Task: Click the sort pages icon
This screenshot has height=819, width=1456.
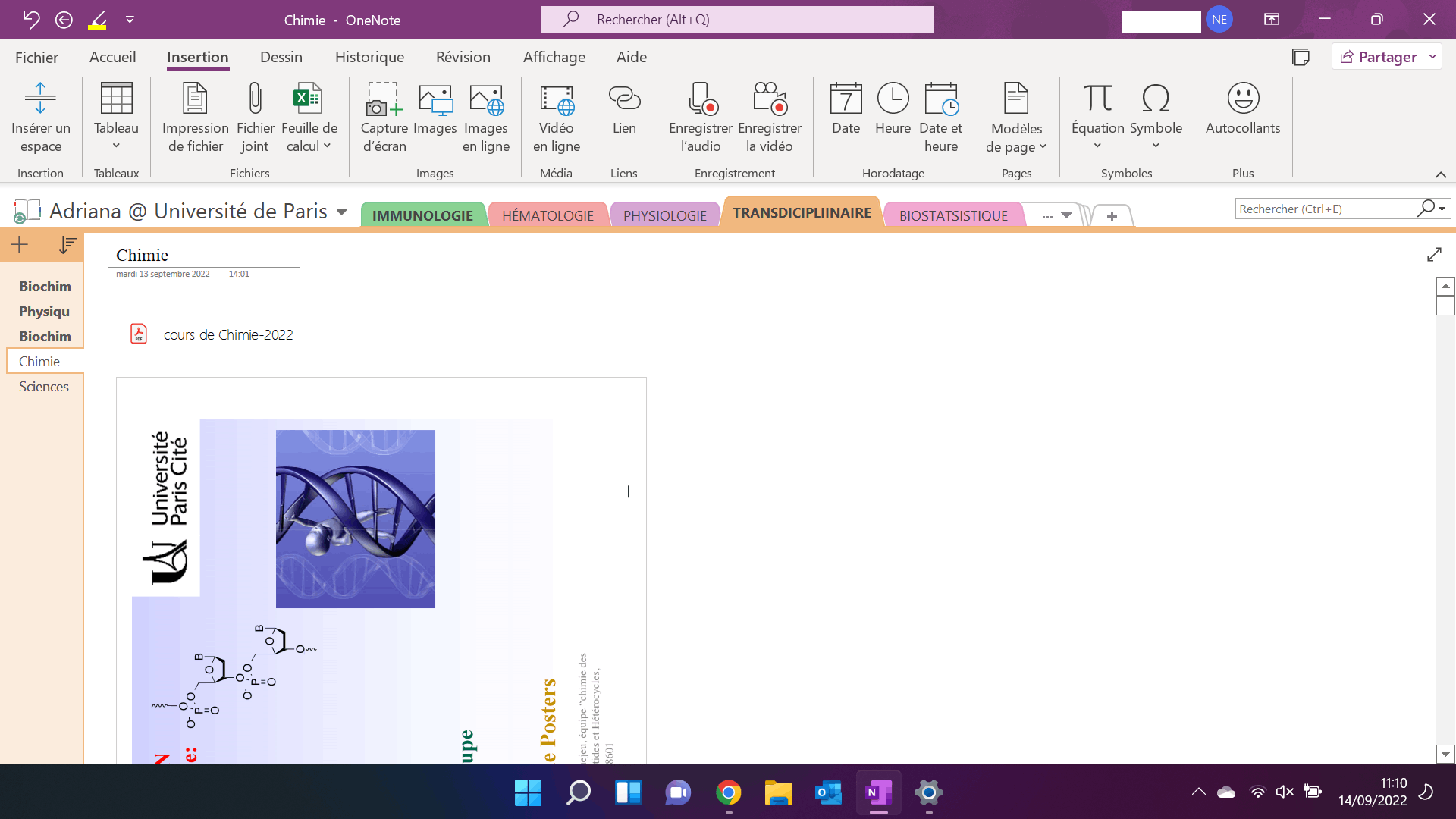Action: (x=67, y=245)
